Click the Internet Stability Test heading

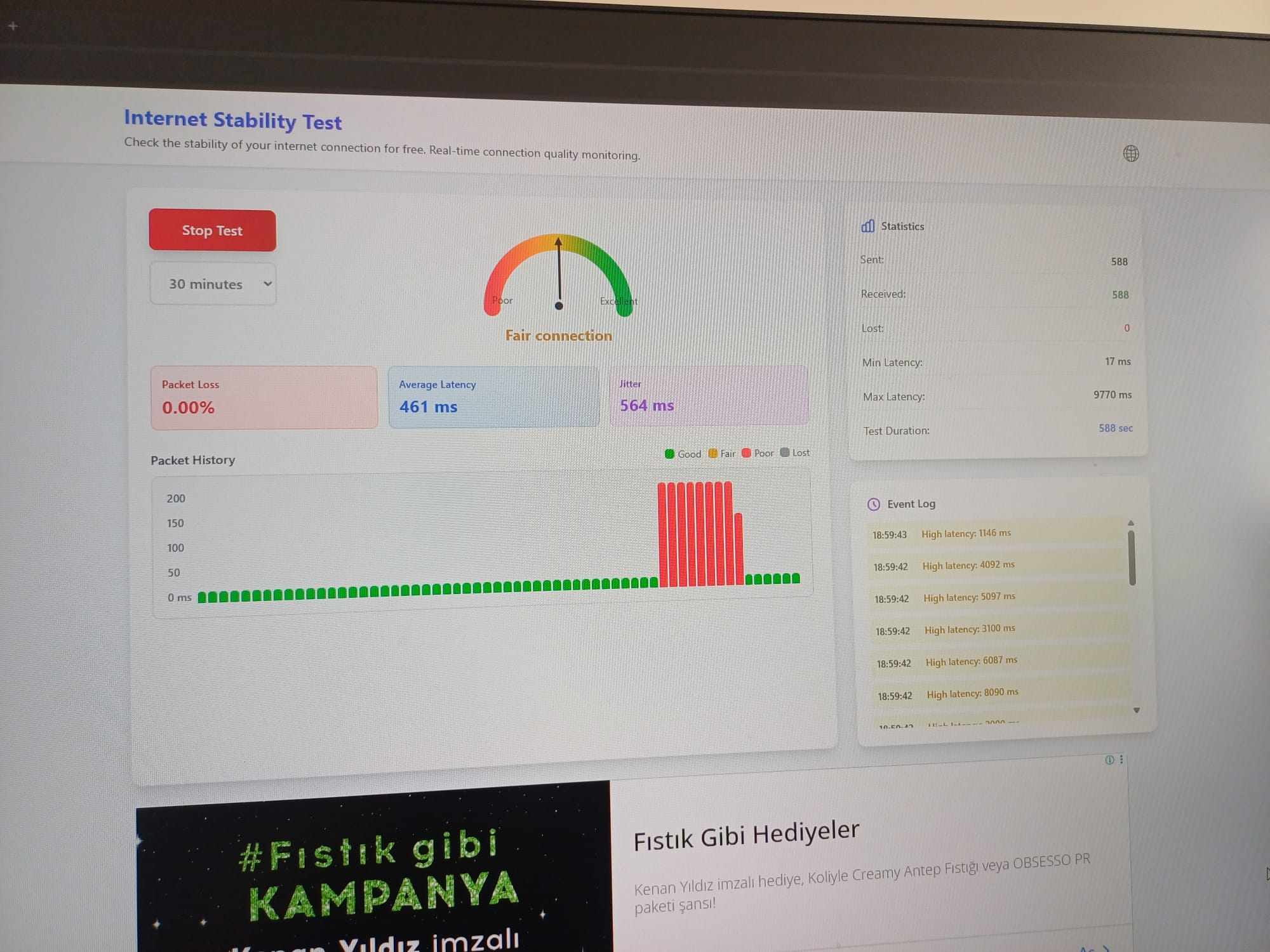point(233,120)
